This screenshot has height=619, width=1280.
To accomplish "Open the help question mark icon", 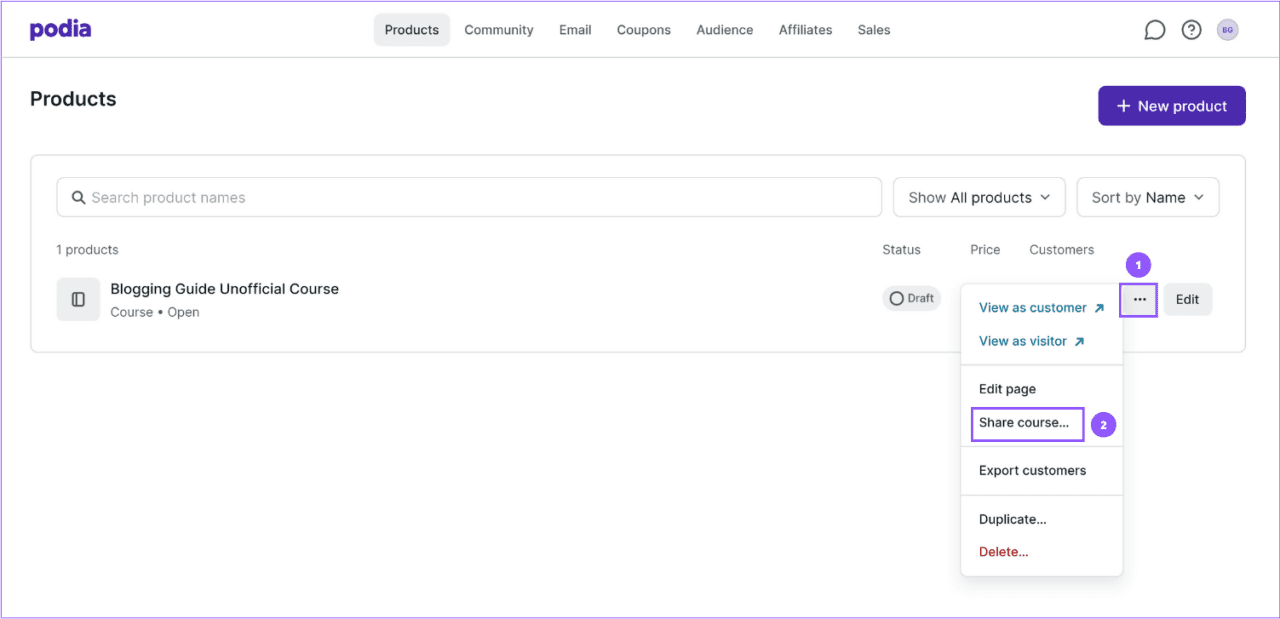I will coord(1191,29).
